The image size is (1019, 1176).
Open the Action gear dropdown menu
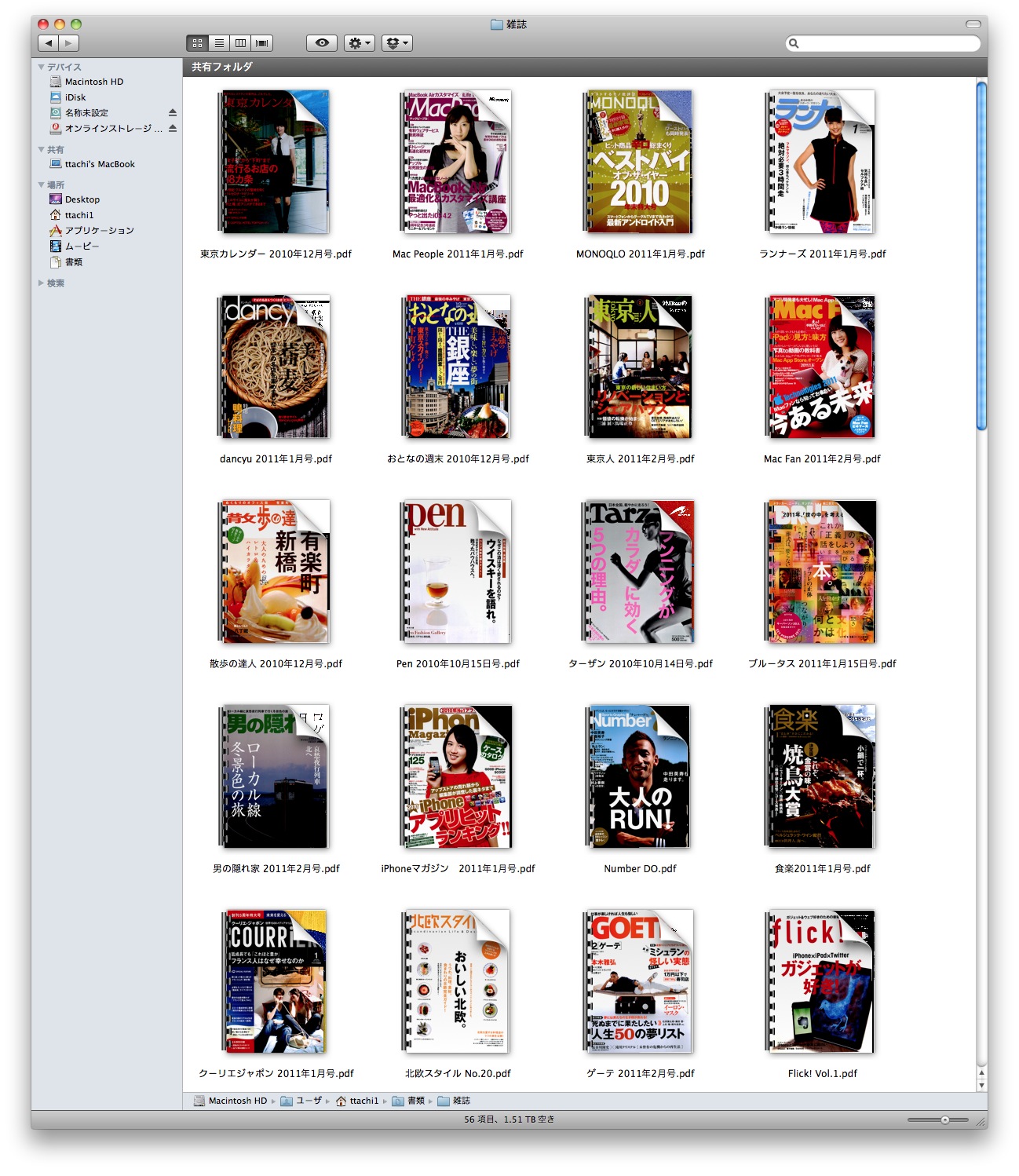tap(359, 43)
